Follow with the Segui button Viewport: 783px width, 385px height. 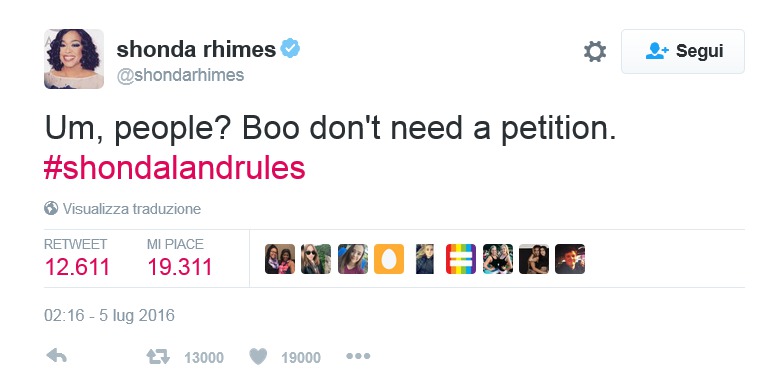coord(683,51)
